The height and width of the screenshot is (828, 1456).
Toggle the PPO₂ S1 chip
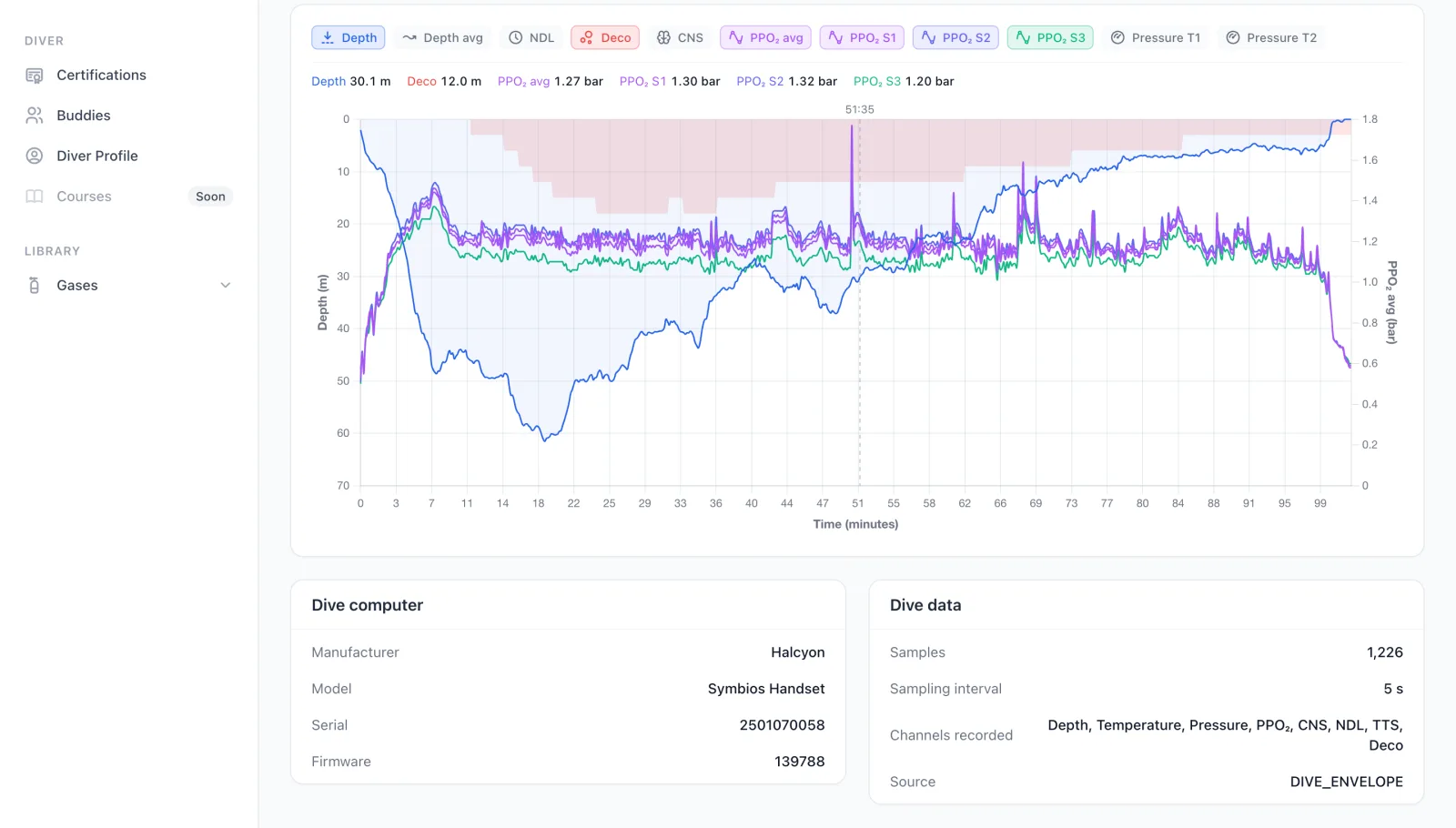(862, 37)
